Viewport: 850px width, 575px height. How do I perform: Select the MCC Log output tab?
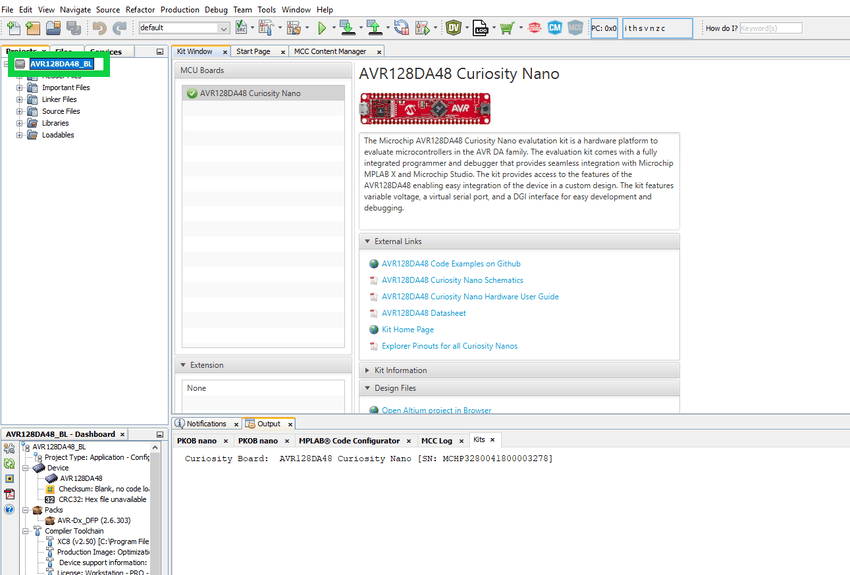click(x=436, y=440)
